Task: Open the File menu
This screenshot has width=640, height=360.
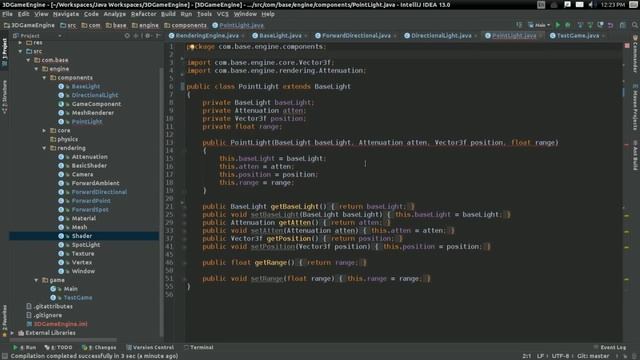Action: (7, 14)
